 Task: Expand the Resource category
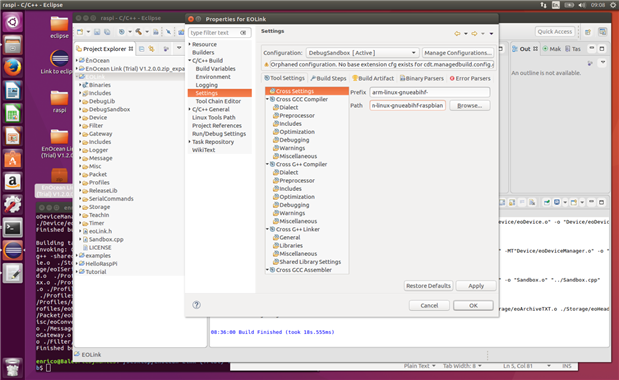190,44
